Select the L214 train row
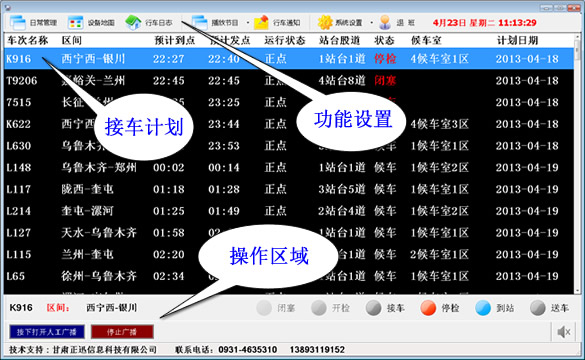 [289, 211]
